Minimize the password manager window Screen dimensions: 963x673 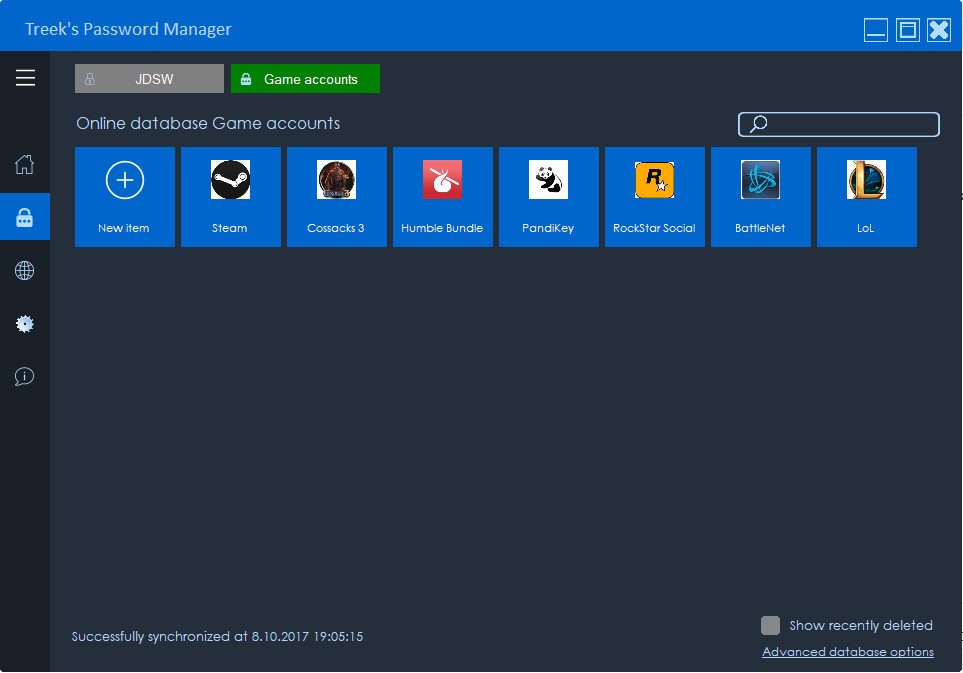tap(876, 29)
